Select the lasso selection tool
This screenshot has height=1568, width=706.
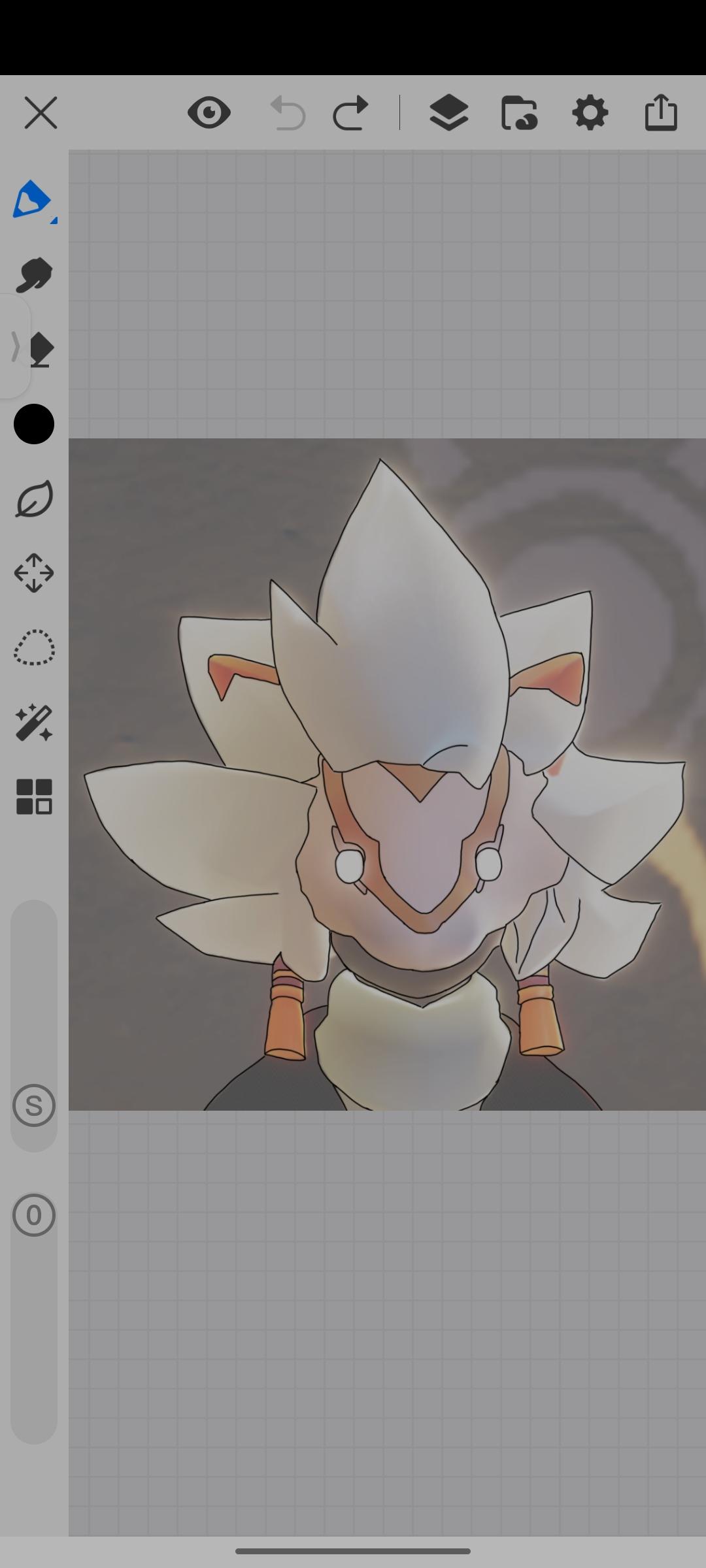[34, 647]
